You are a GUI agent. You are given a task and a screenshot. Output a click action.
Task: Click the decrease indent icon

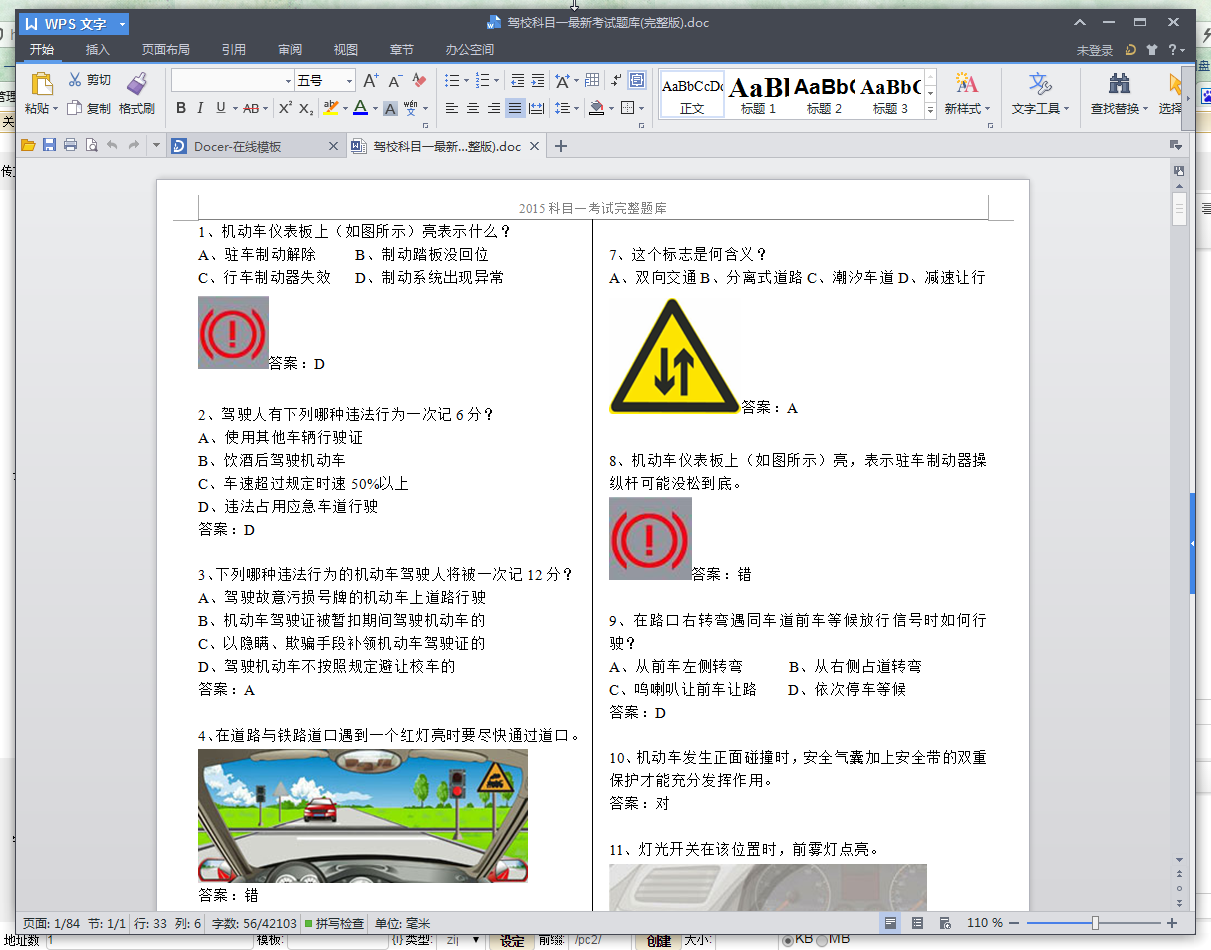pos(517,80)
